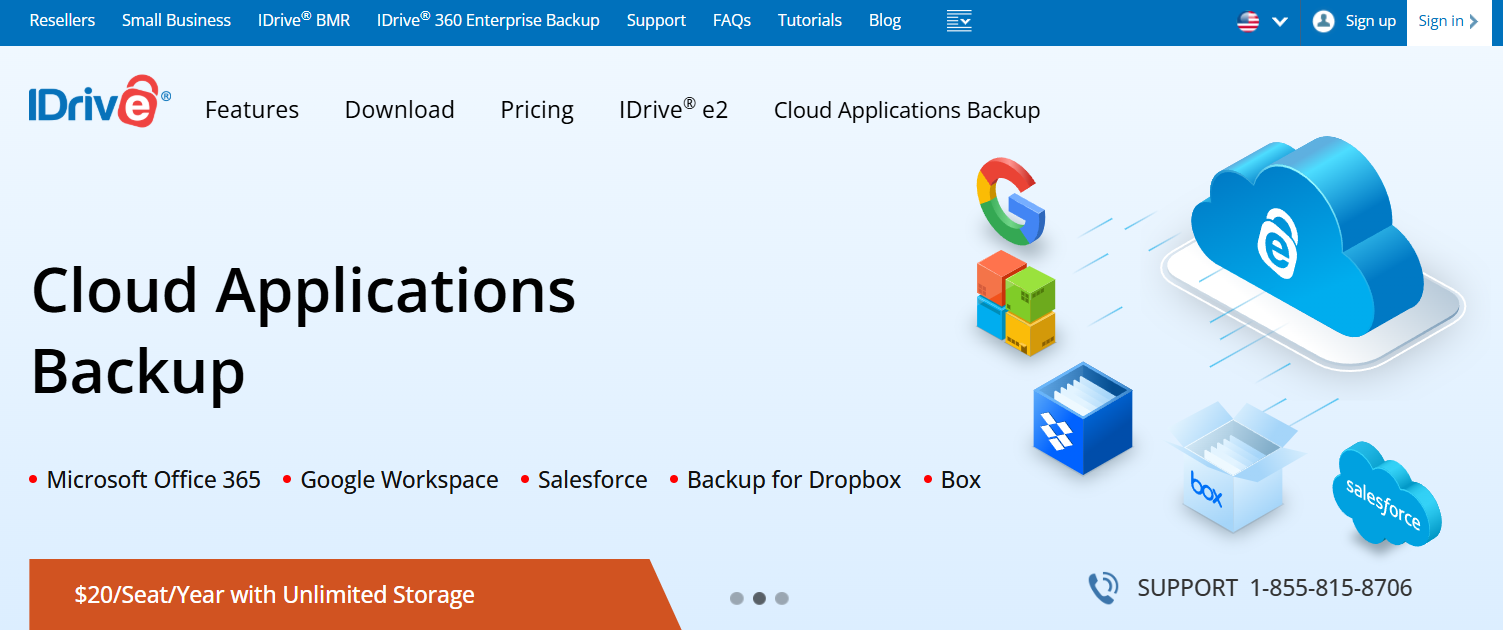Click the Microsoft Office 365 bullet
This screenshot has width=1503, height=630.
point(154,480)
